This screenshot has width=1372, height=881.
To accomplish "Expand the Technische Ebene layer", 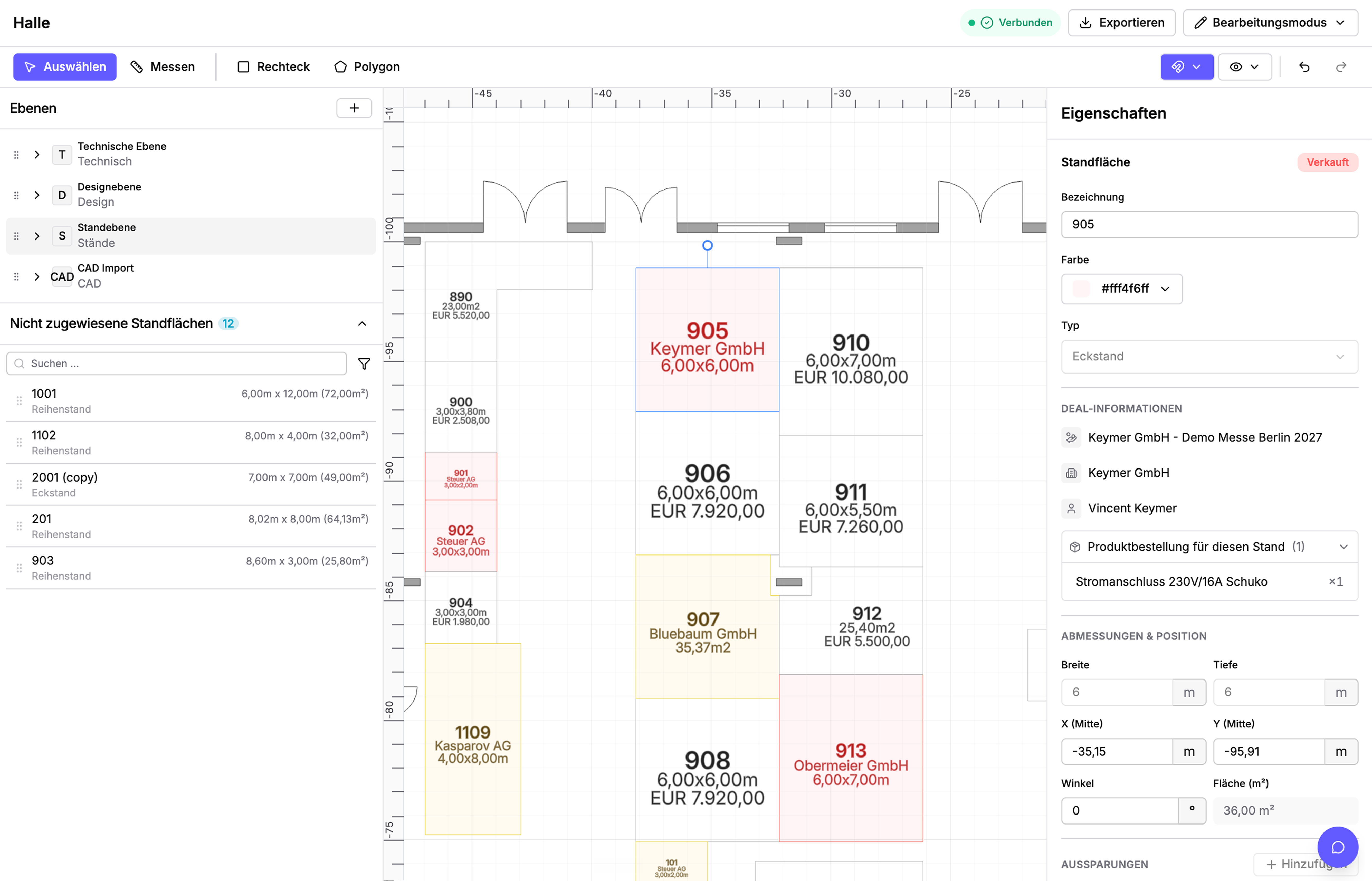I will coord(37,155).
